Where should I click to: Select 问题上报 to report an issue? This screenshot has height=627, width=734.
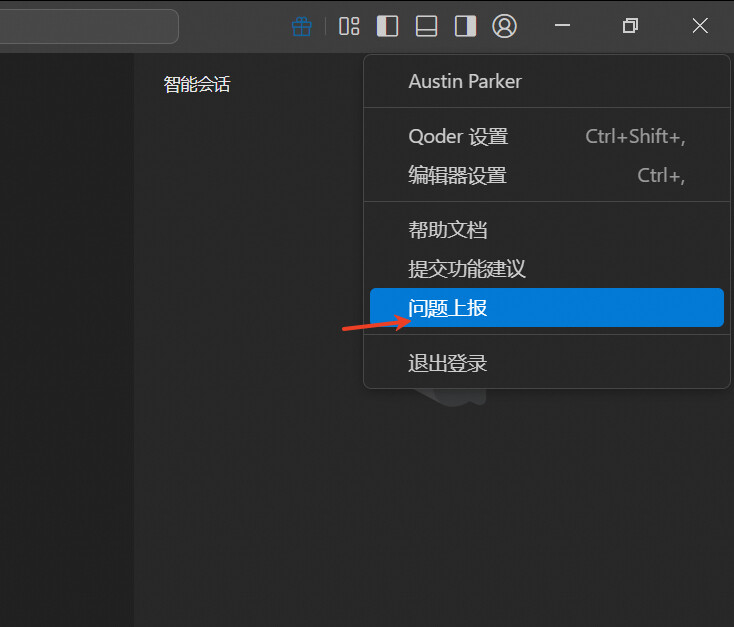click(547, 308)
